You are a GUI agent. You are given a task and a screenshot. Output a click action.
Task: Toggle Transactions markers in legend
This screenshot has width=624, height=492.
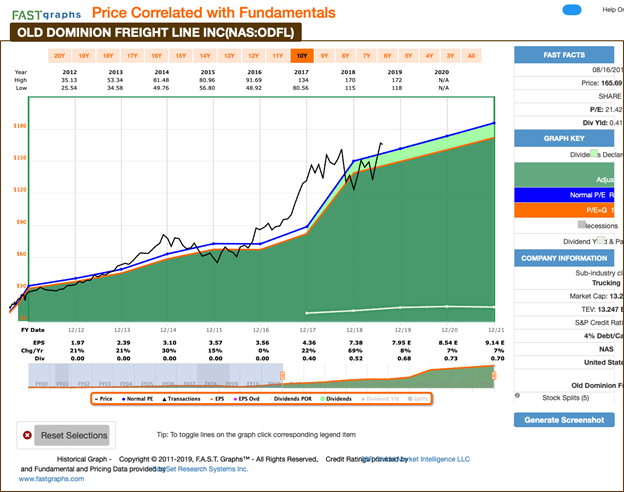[x=181, y=398]
